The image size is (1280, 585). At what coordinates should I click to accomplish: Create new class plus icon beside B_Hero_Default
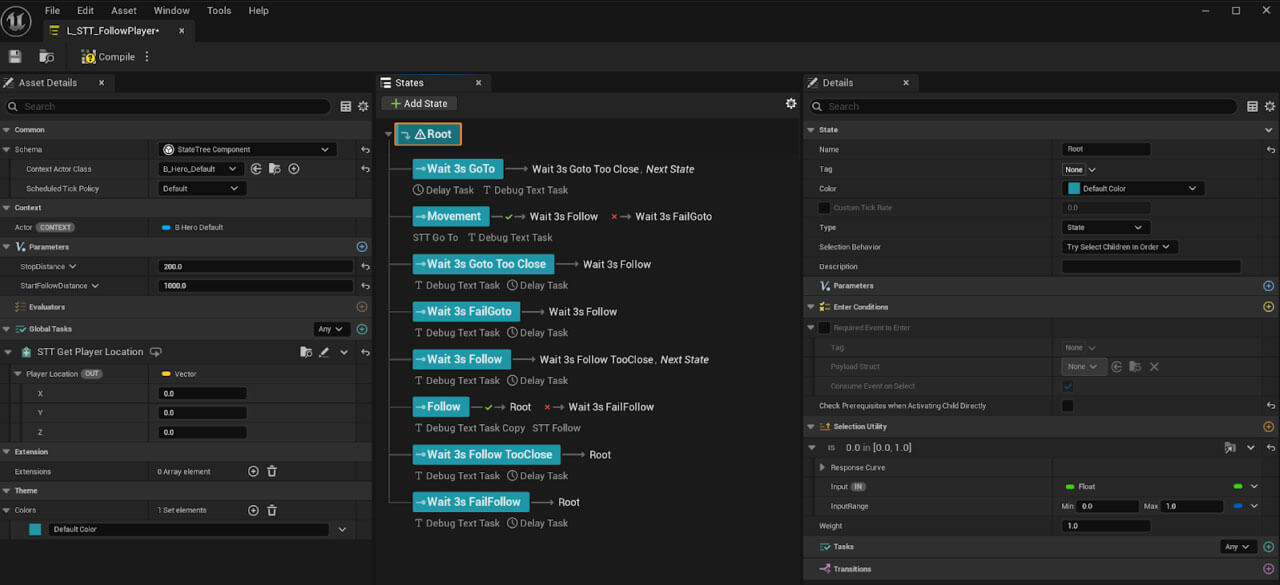[x=294, y=169]
